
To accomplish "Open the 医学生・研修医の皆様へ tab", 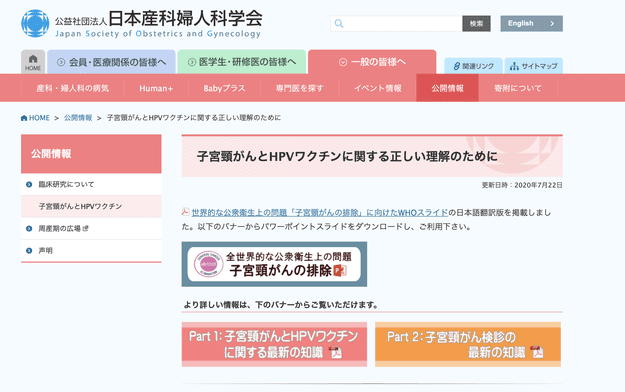I will (x=242, y=62).
